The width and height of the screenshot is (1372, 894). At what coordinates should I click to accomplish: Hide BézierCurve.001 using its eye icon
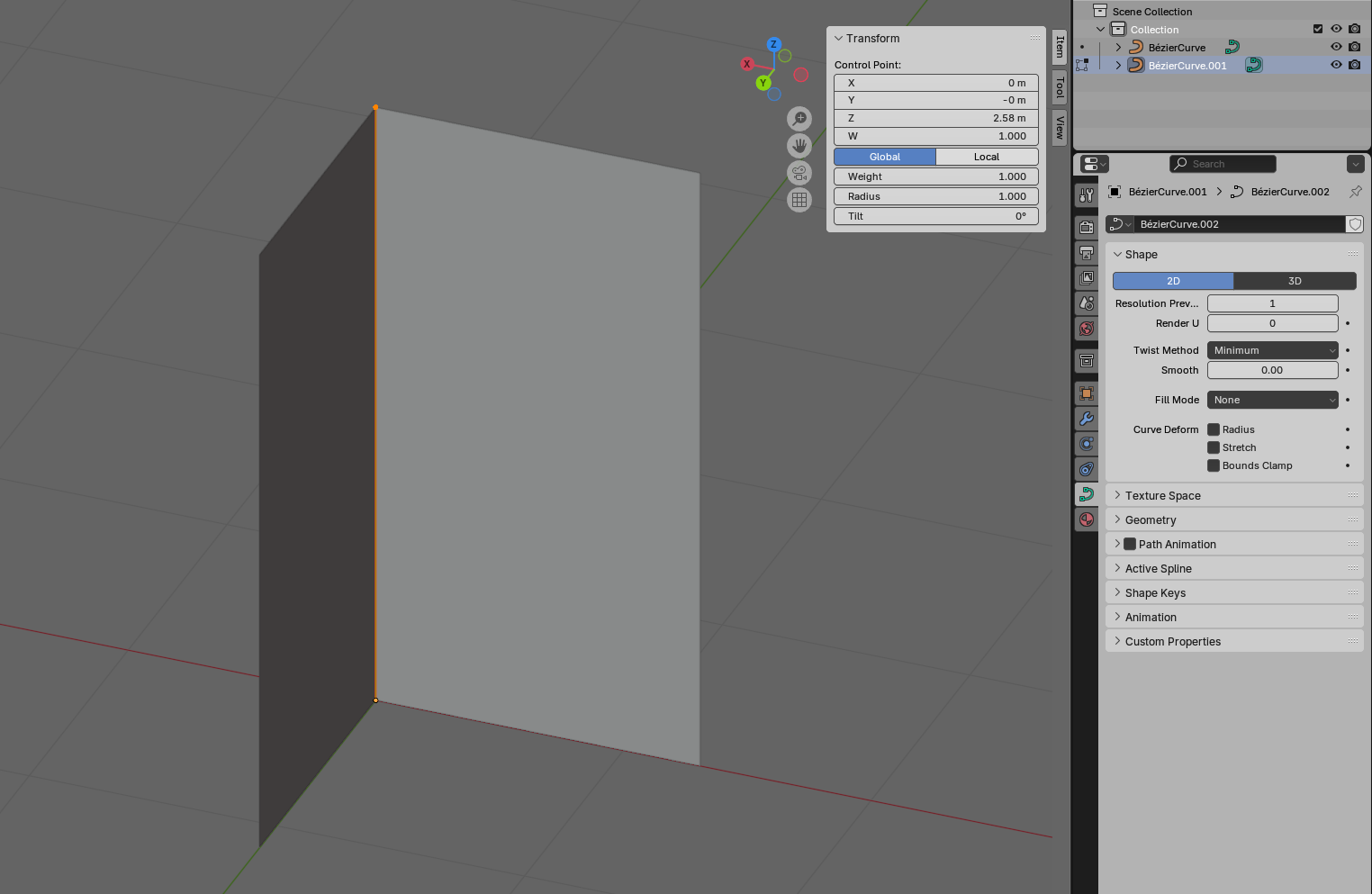[x=1336, y=65]
